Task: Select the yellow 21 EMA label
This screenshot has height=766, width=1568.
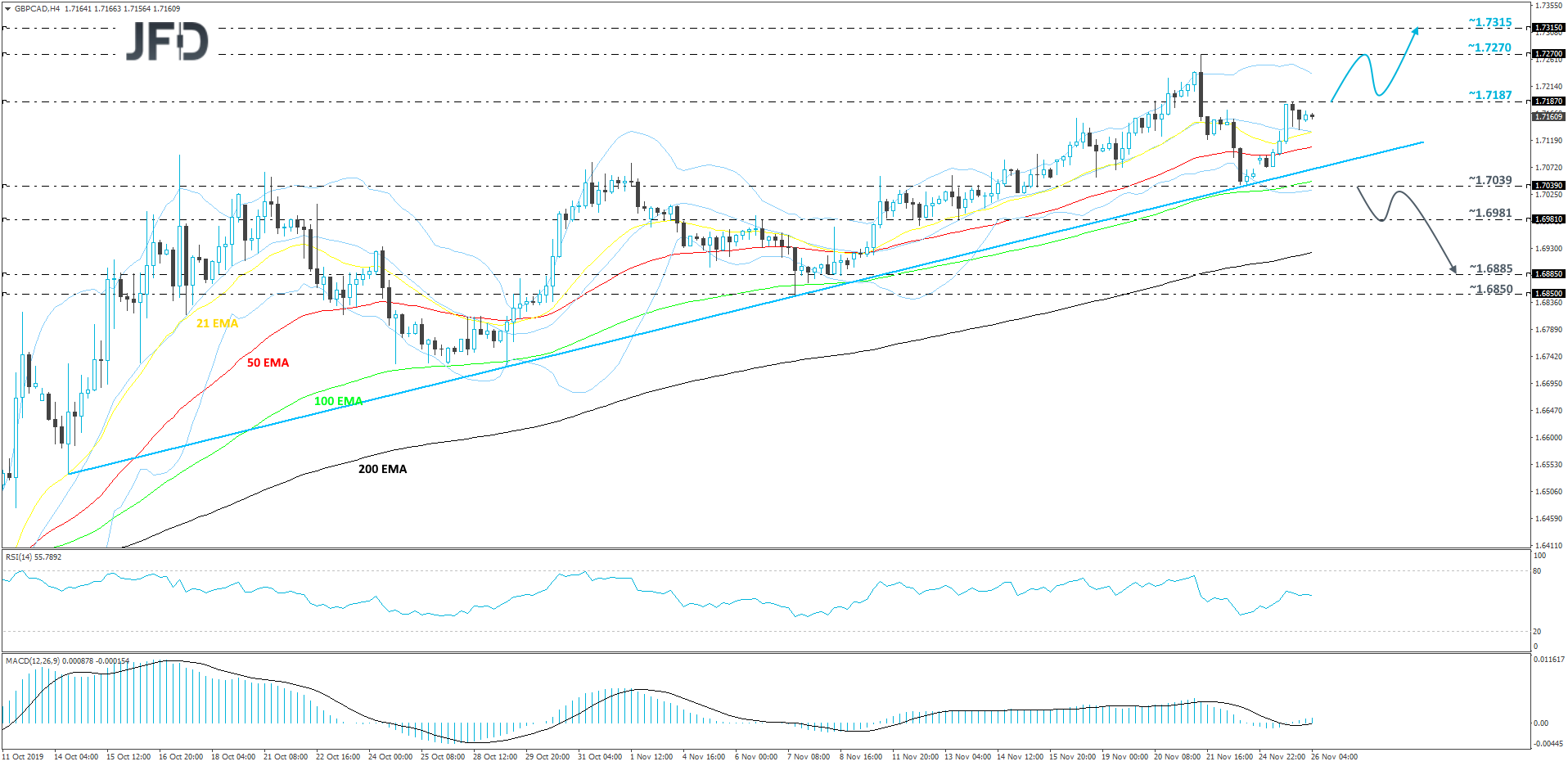Action: (x=215, y=324)
